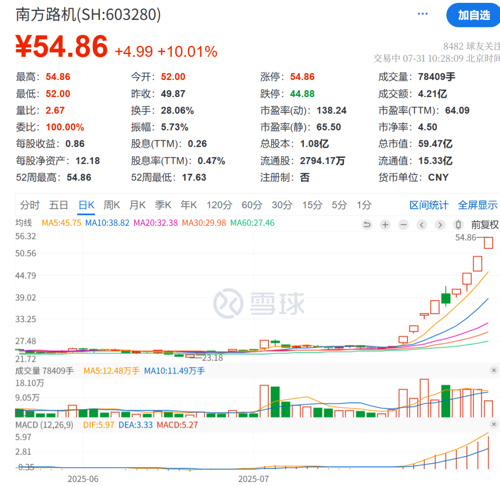500x486 pixels.
Task: Click the MA20:32.38 moving average label
Action: tap(156, 223)
